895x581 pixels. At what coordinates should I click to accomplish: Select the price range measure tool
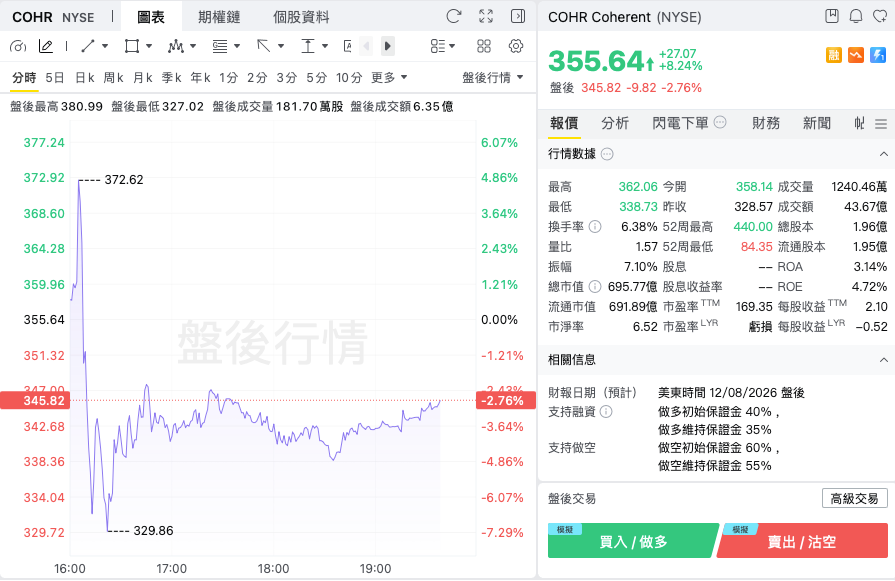coord(308,46)
